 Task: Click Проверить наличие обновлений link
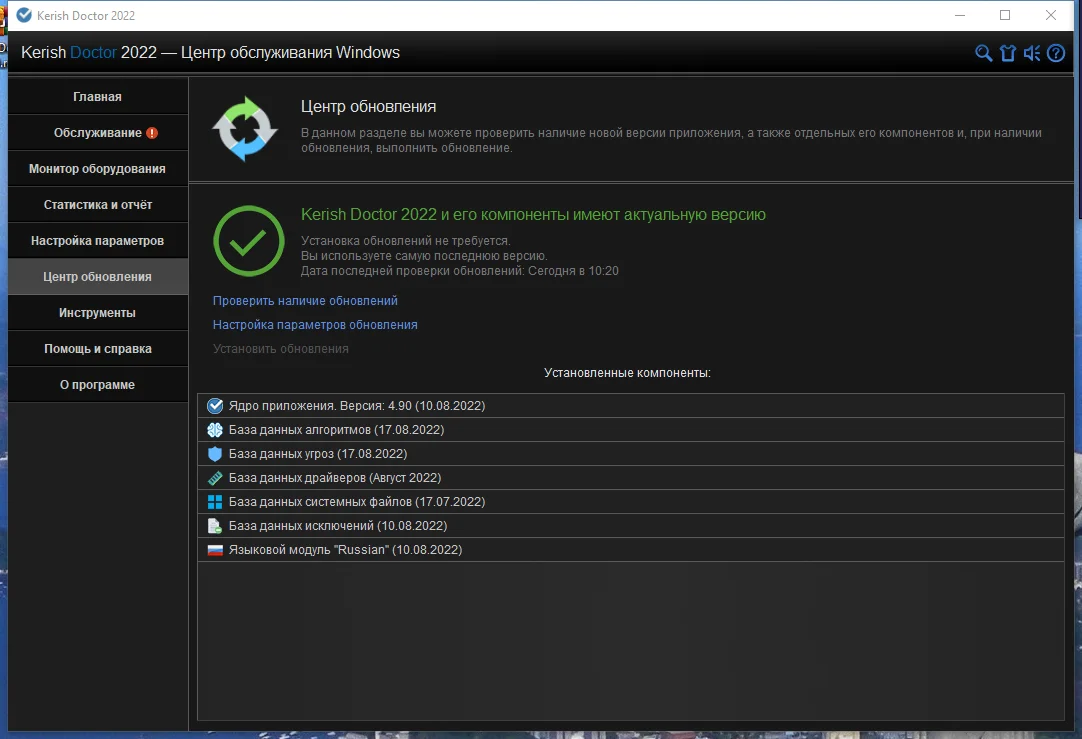[305, 301]
